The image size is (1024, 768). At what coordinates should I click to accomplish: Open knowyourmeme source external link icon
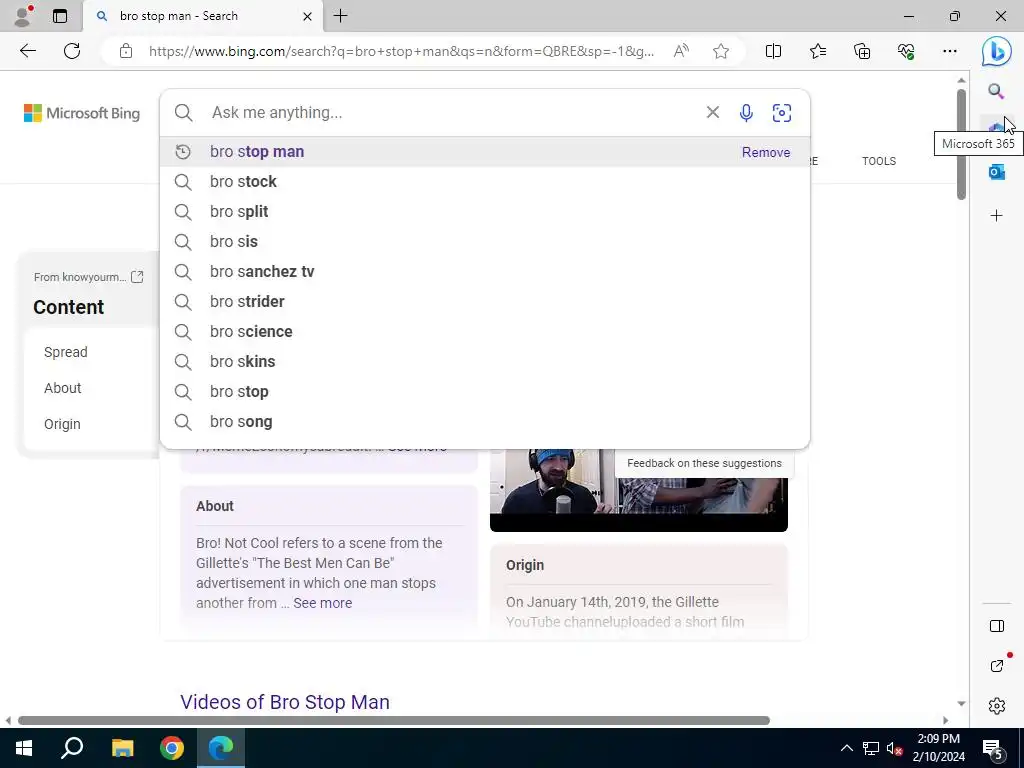click(x=137, y=277)
